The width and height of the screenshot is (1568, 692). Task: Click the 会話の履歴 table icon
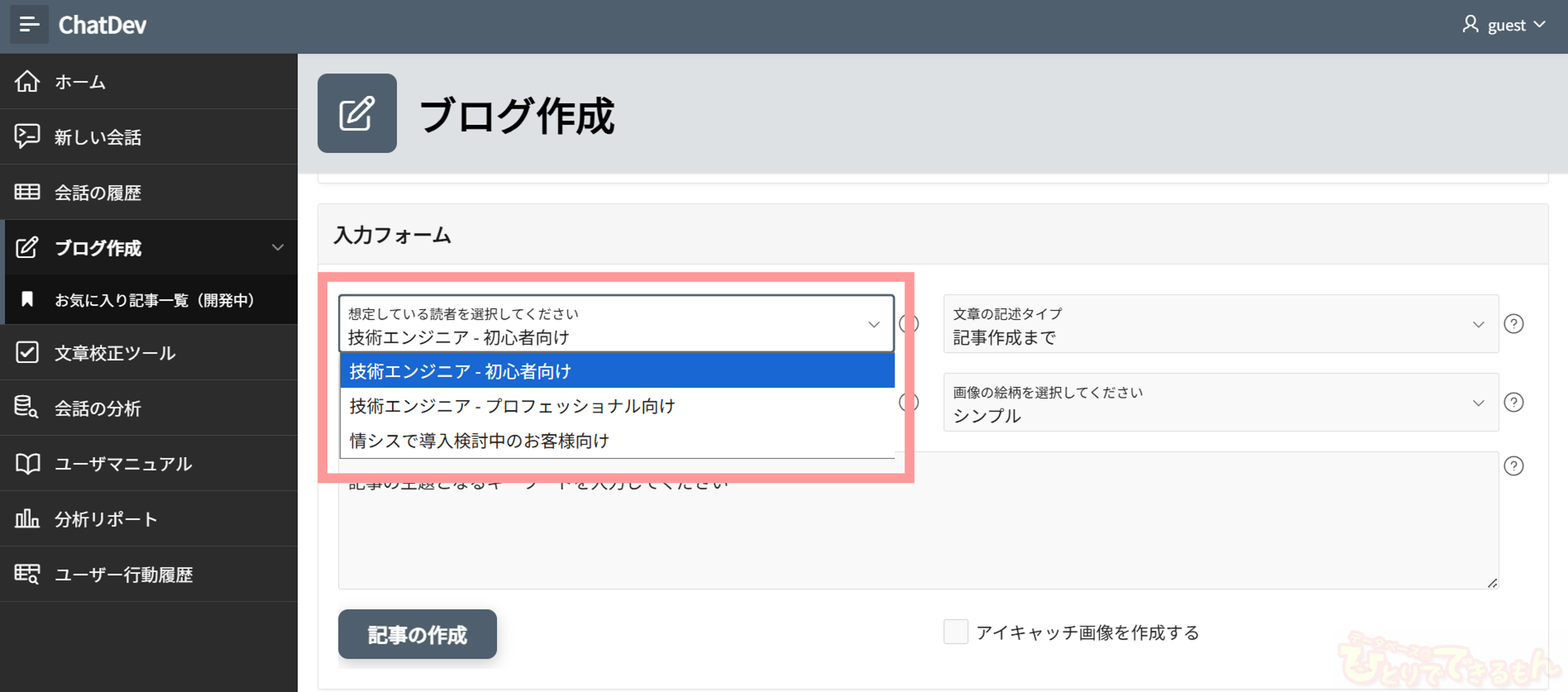(27, 192)
